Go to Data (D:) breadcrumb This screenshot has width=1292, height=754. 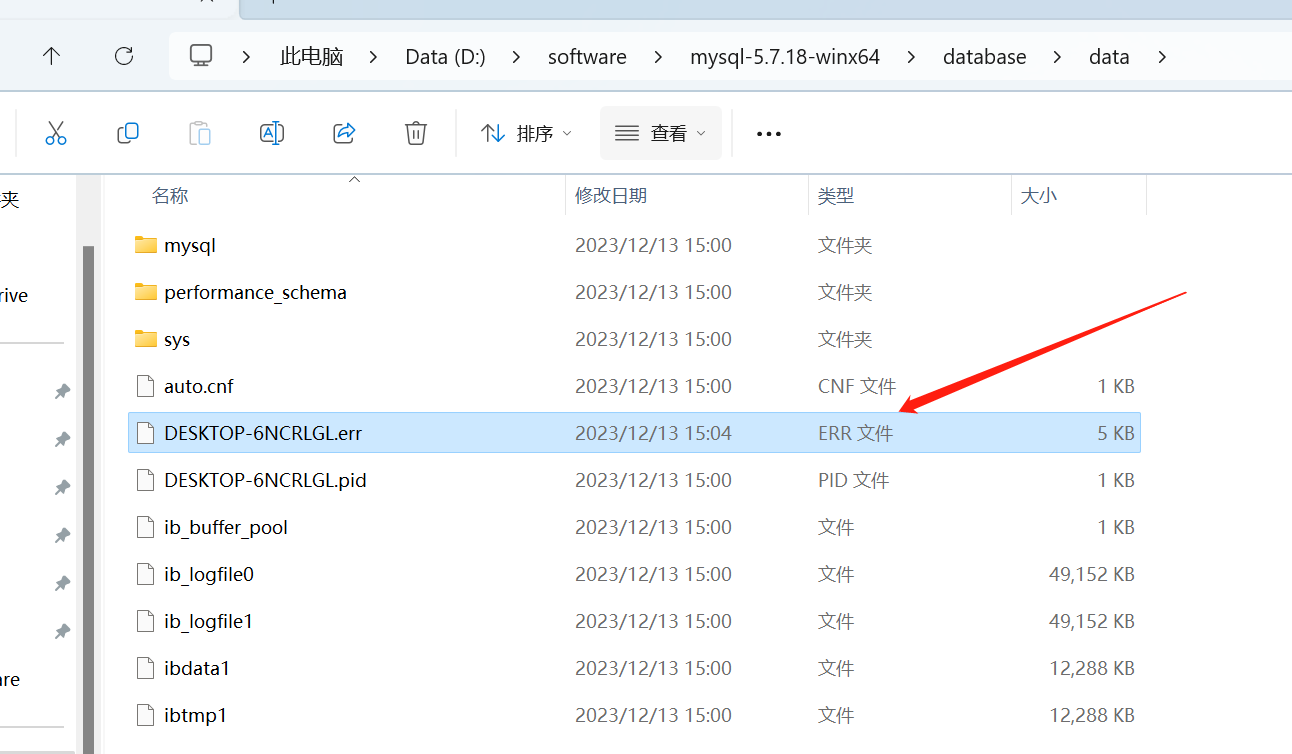click(x=445, y=57)
